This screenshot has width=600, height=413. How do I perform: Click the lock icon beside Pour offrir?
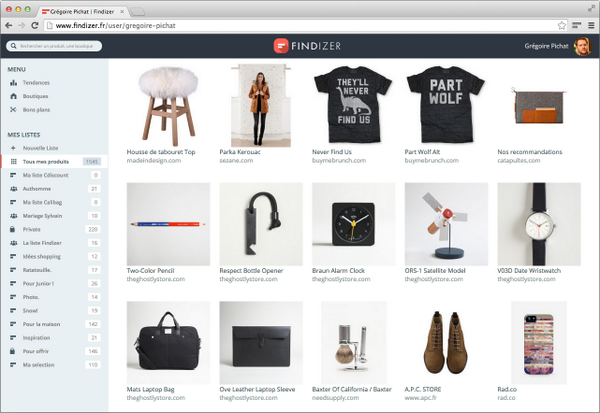click(x=13, y=351)
